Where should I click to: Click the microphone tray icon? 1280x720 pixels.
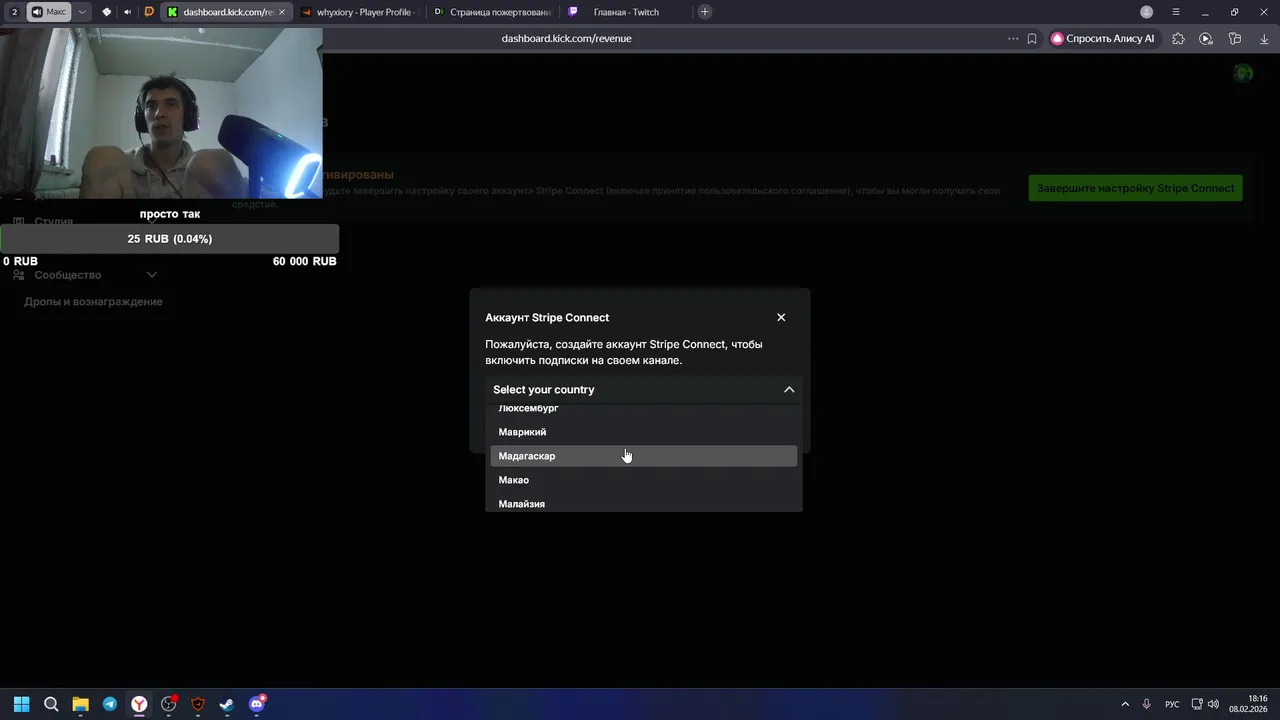[x=1147, y=704]
